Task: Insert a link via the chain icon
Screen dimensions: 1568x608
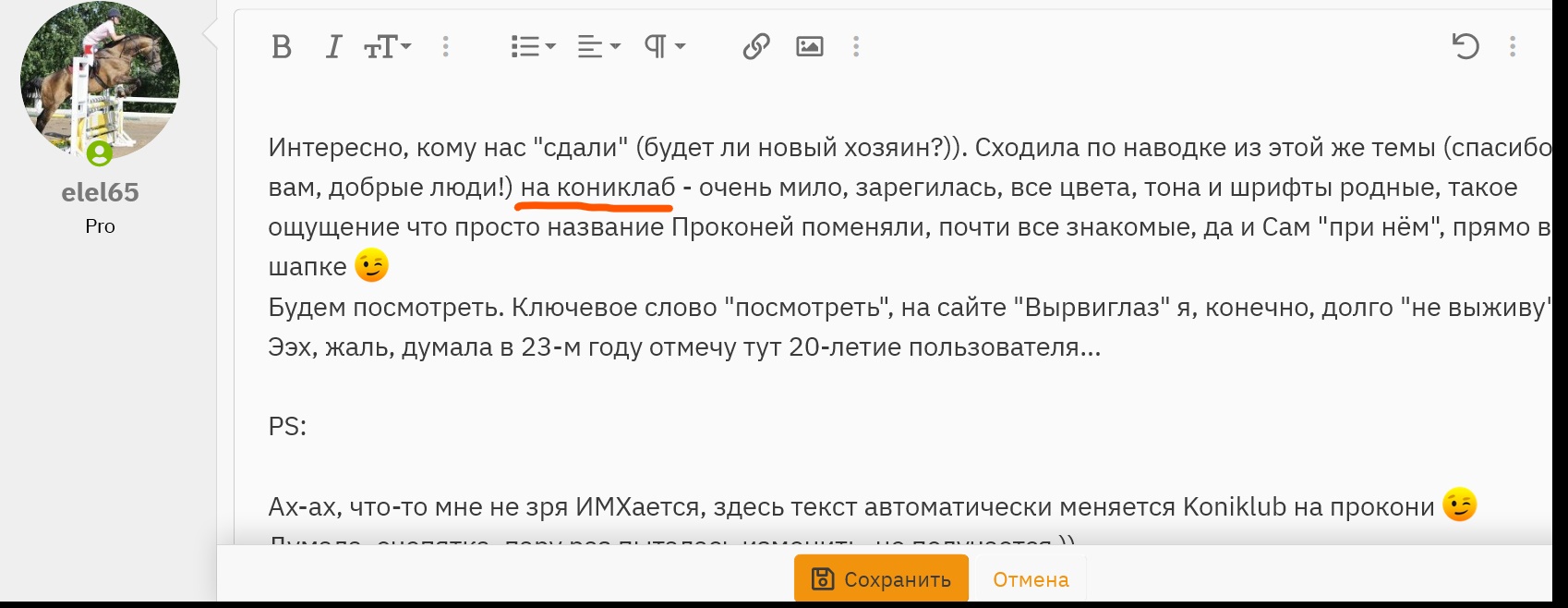Action: [x=756, y=46]
